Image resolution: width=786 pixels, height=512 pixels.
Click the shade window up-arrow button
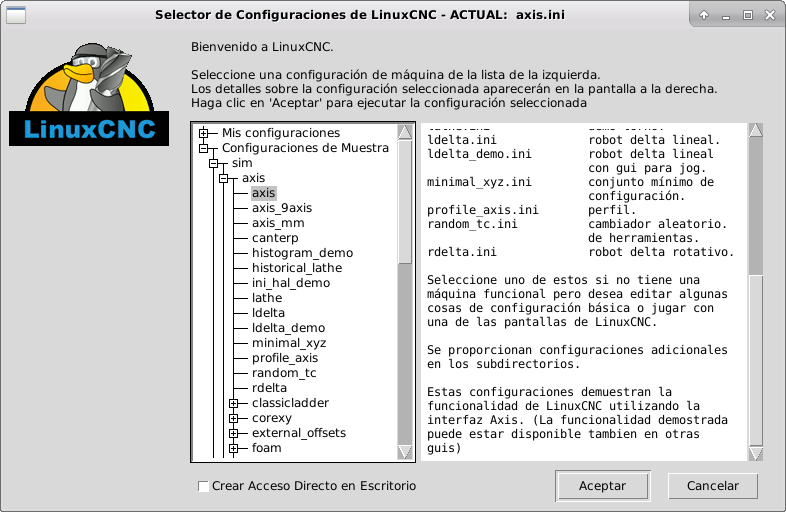[x=705, y=15]
